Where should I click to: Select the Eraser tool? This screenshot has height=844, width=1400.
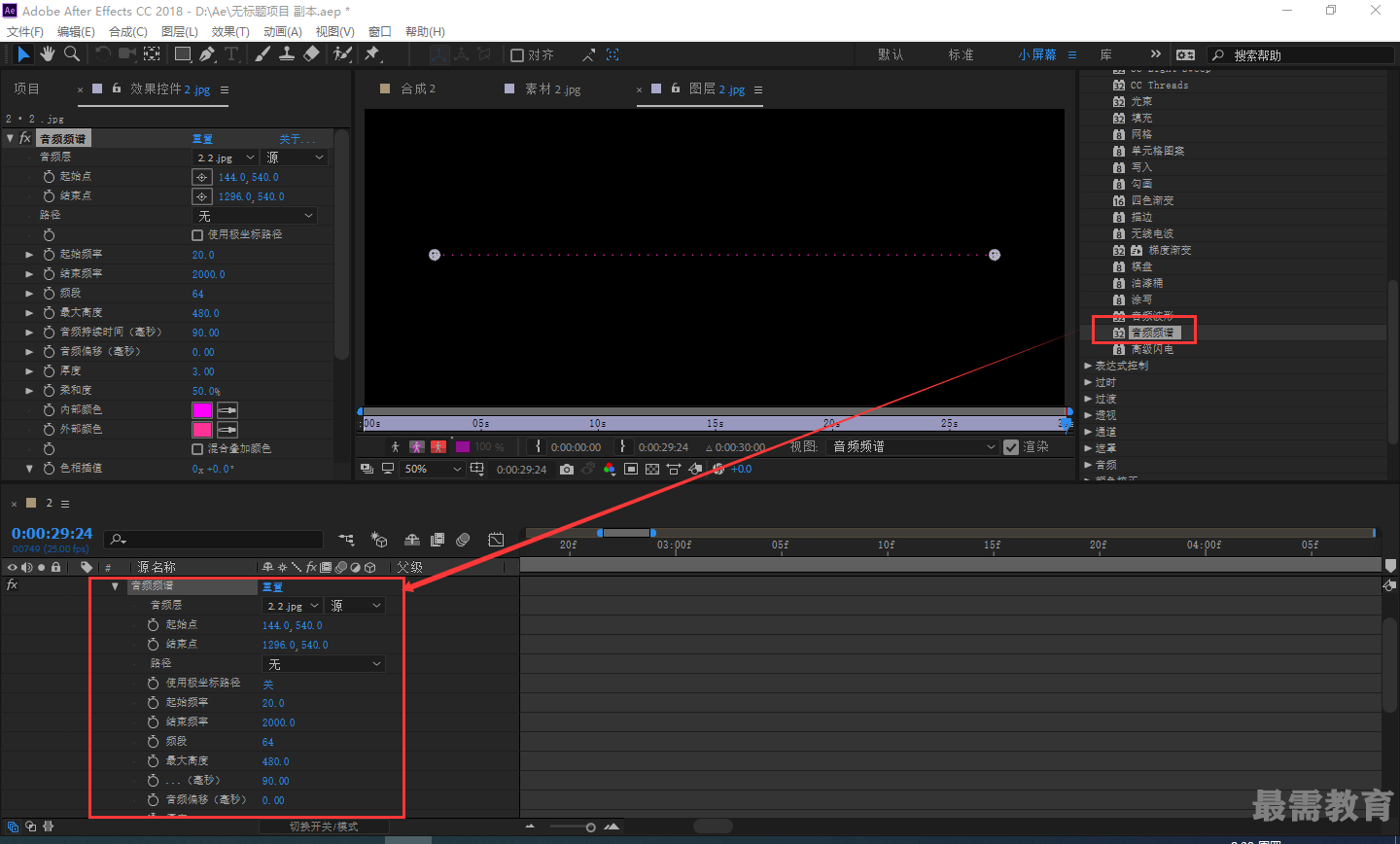click(311, 54)
